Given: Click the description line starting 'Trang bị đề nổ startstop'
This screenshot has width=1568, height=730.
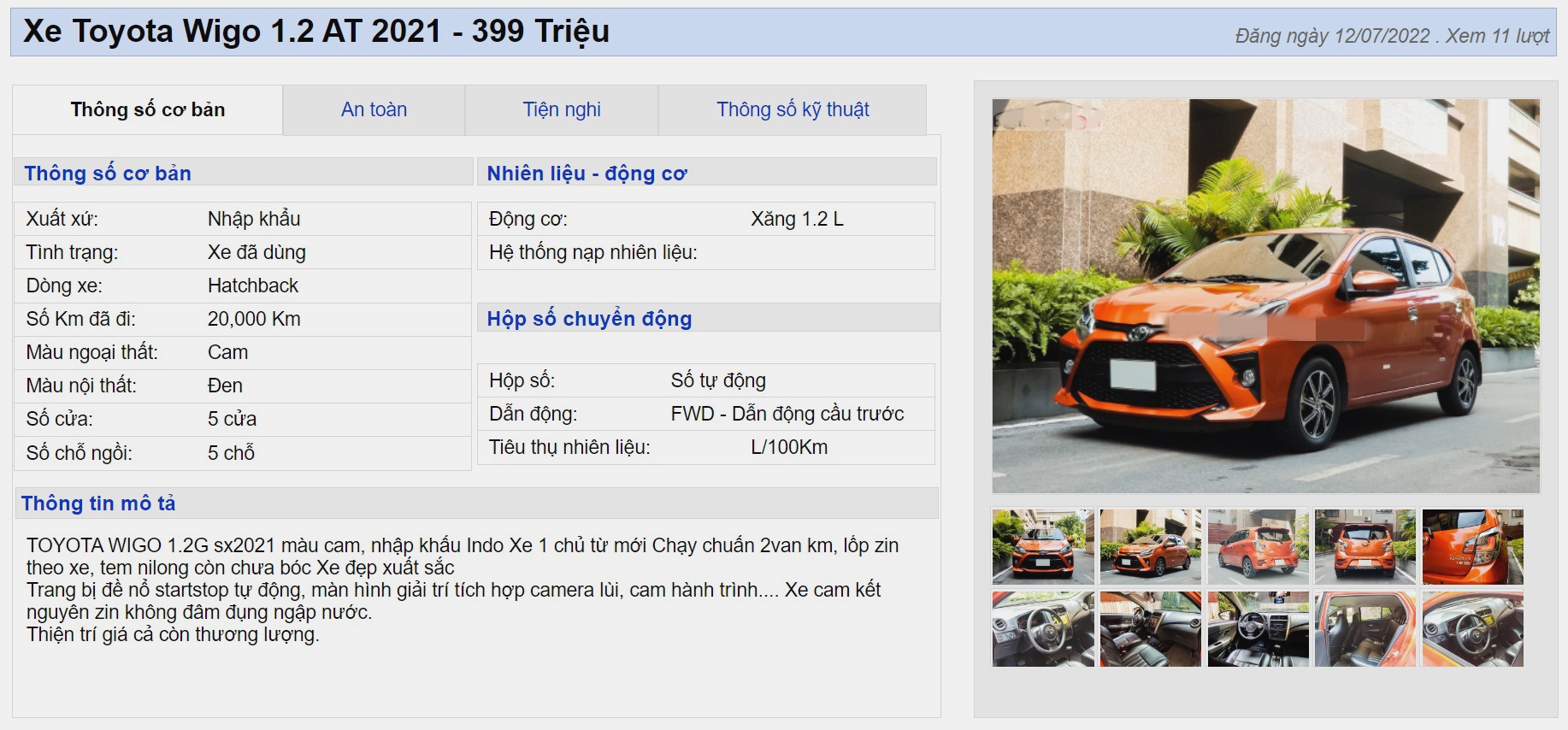Looking at the screenshot, I should pyautogui.click(x=453, y=590).
